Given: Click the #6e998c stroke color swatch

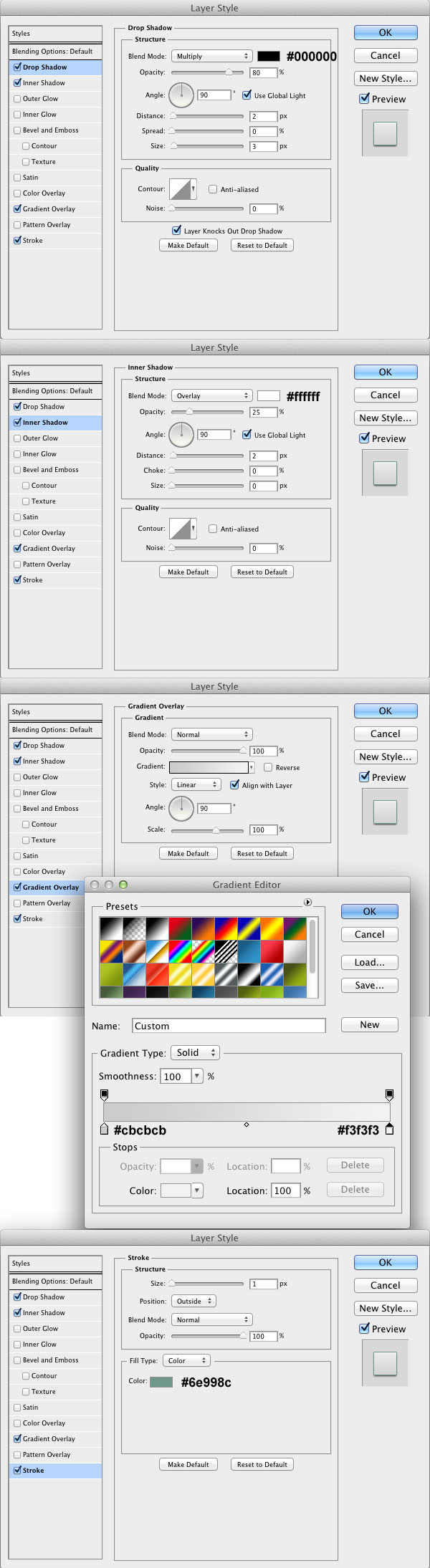Looking at the screenshot, I should pos(161,1382).
